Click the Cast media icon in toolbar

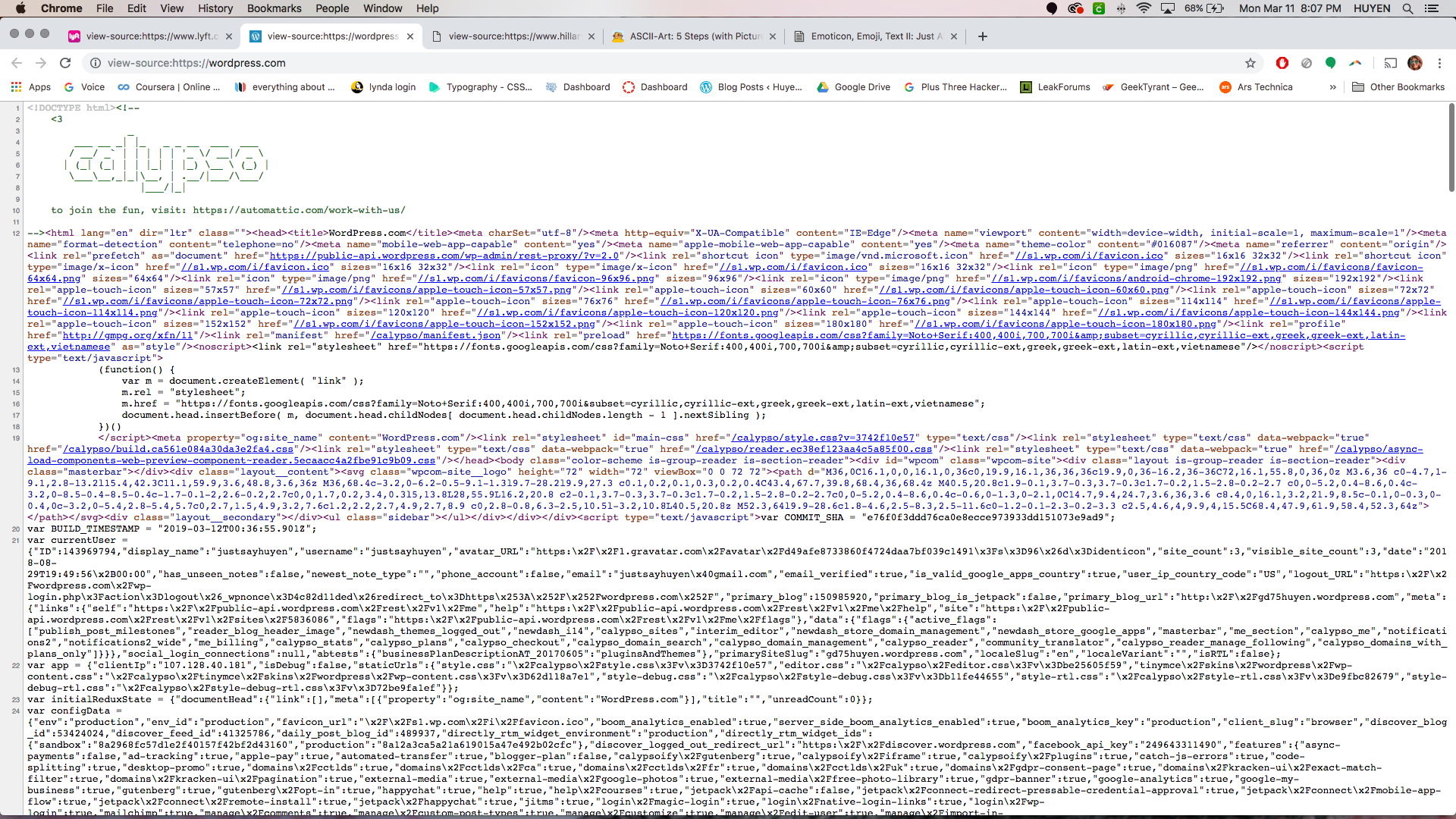point(1390,63)
